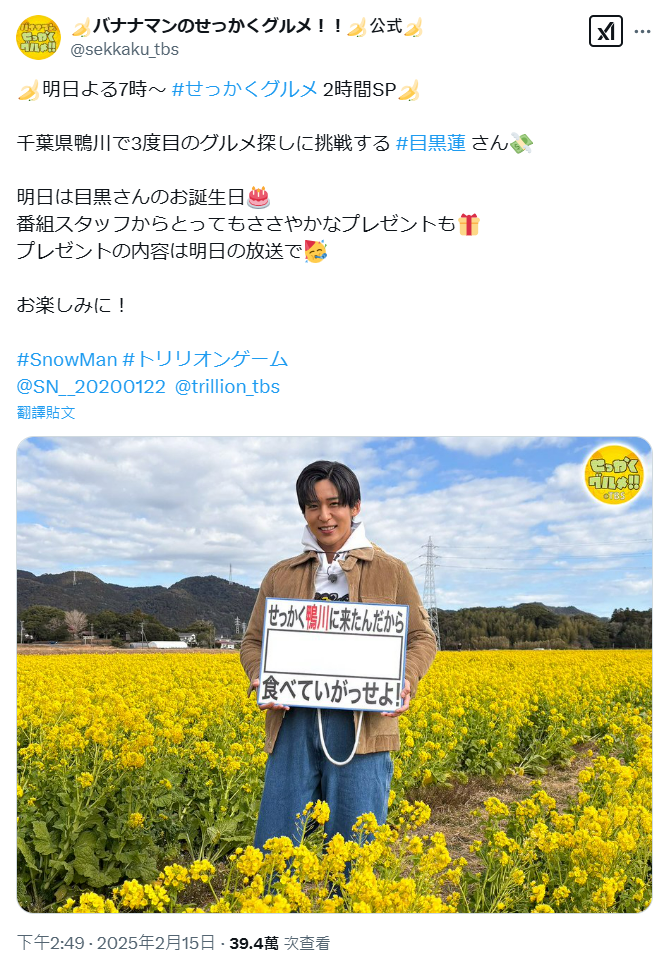Screen dimensions: 666x962
Task: Open the #SnowMan hashtag
Action: click(x=67, y=360)
